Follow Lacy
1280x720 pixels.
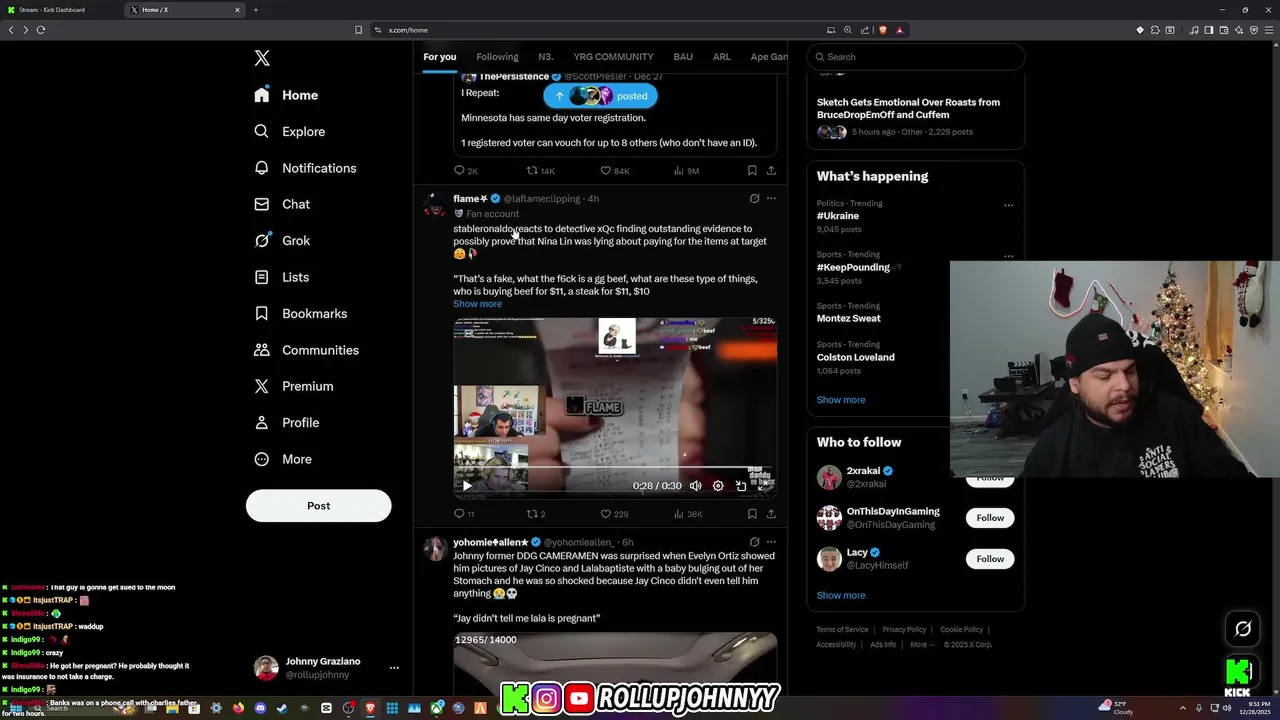(990, 559)
